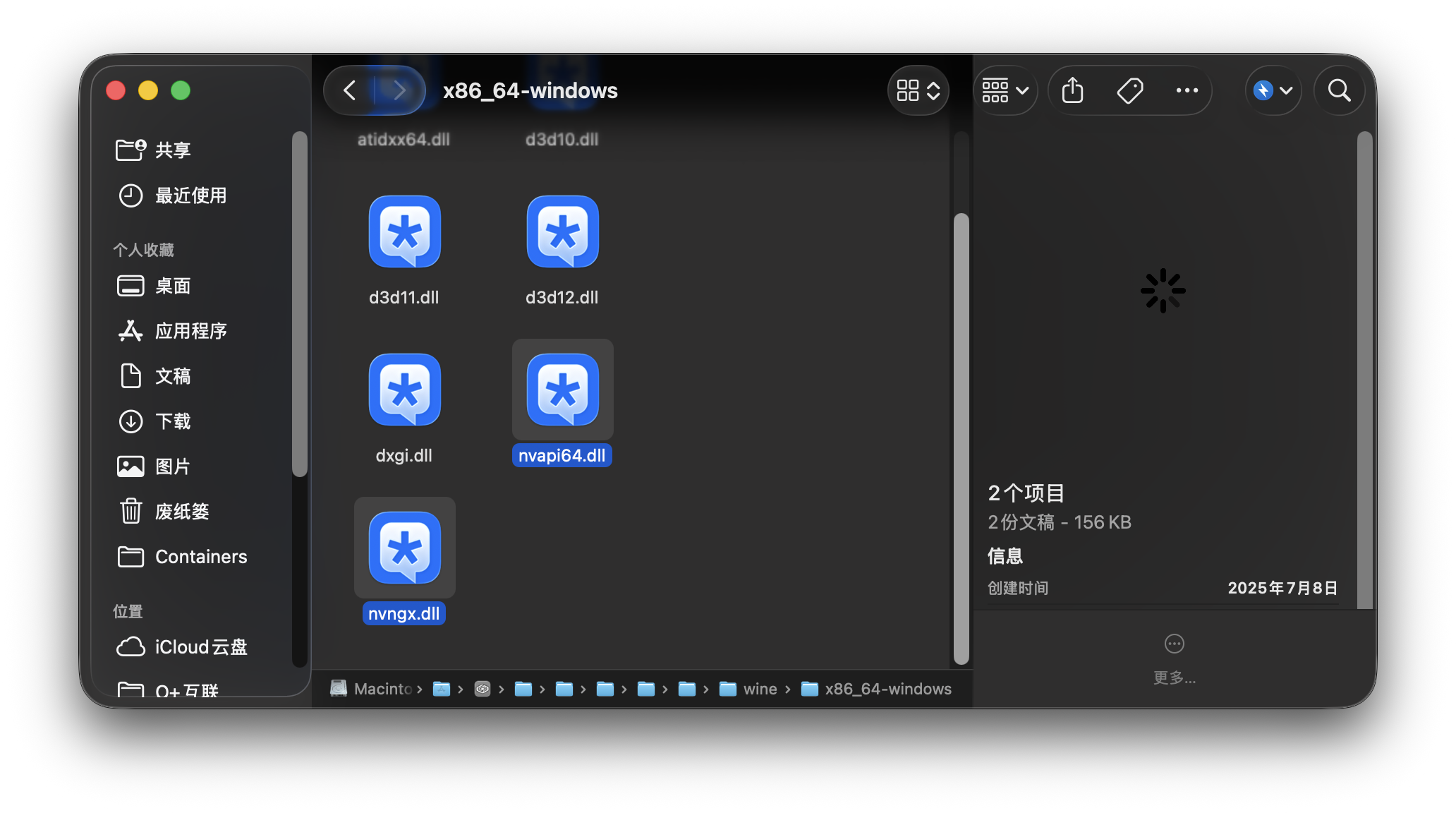Click the picture icon beside 图片
Image resolution: width=1456 pixels, height=813 pixels.
click(131, 466)
